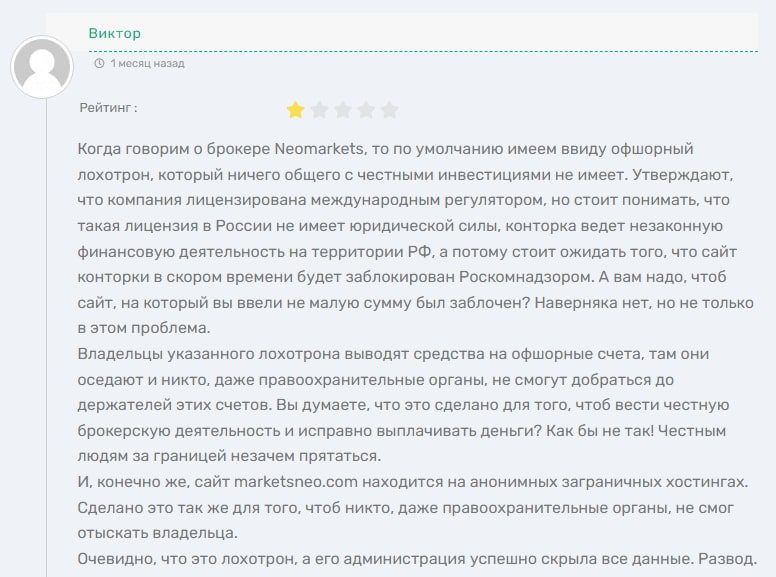Click the fourth gray rating star
The height and width of the screenshot is (577, 776).
coord(366,110)
